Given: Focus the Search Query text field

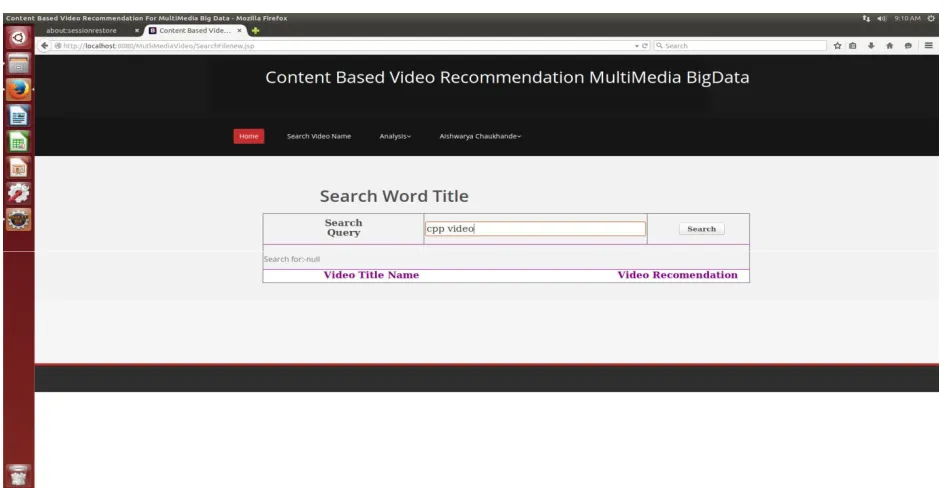Looking at the screenshot, I should click(x=535, y=229).
